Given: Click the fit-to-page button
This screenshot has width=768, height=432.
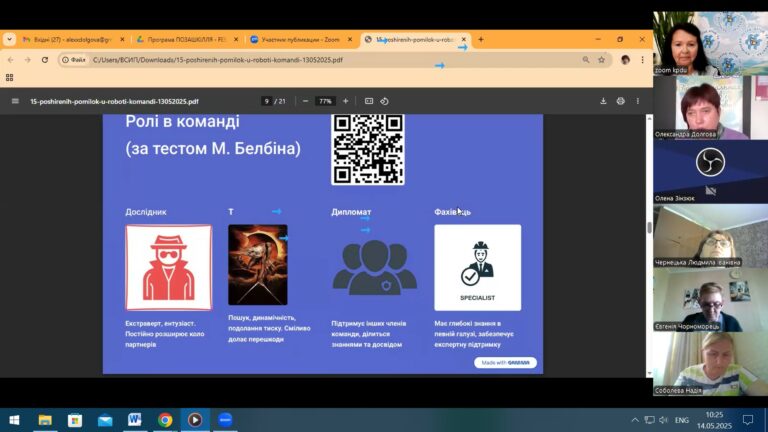Looking at the screenshot, I should coord(369,101).
